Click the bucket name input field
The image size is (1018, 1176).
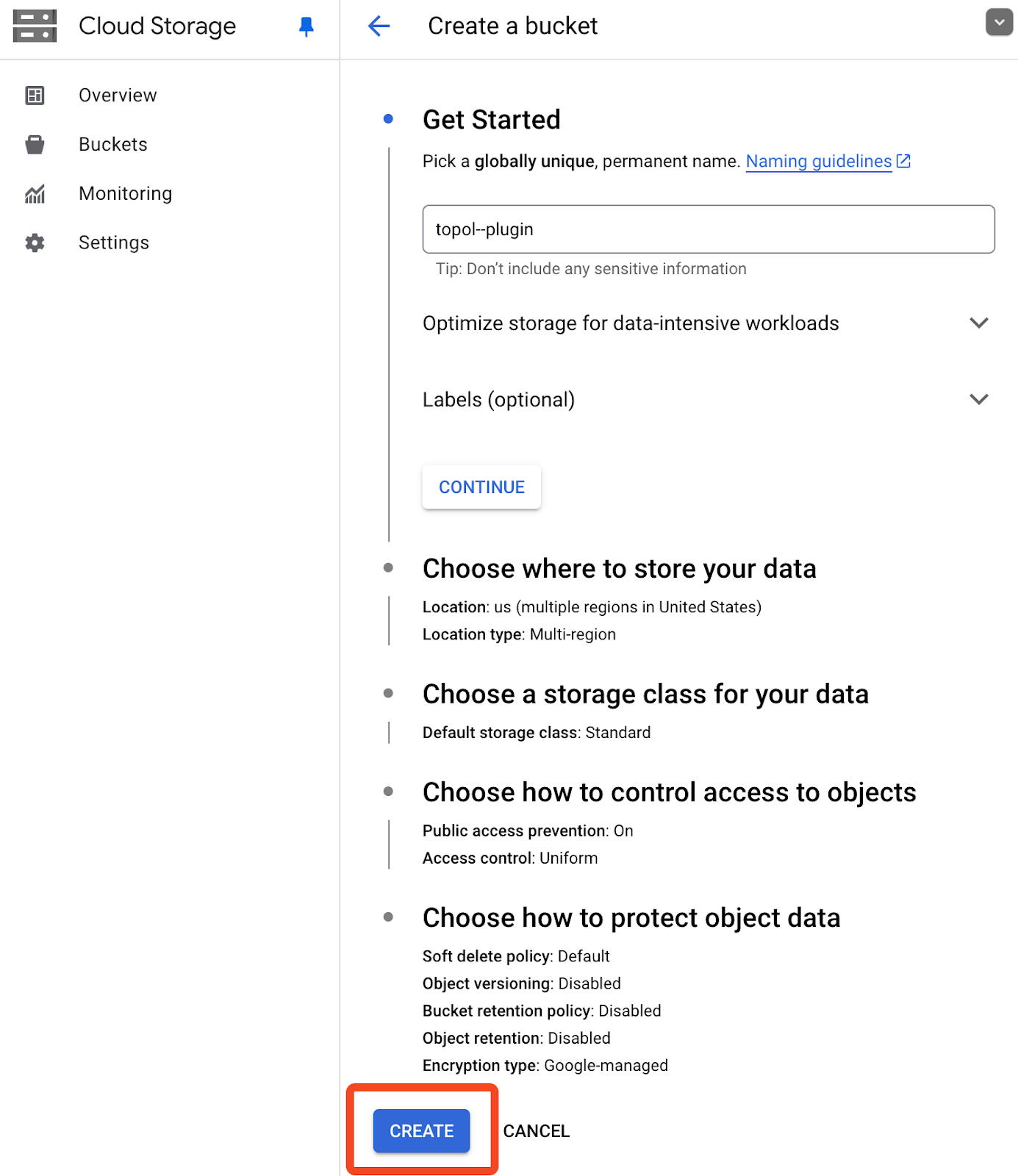tap(709, 229)
